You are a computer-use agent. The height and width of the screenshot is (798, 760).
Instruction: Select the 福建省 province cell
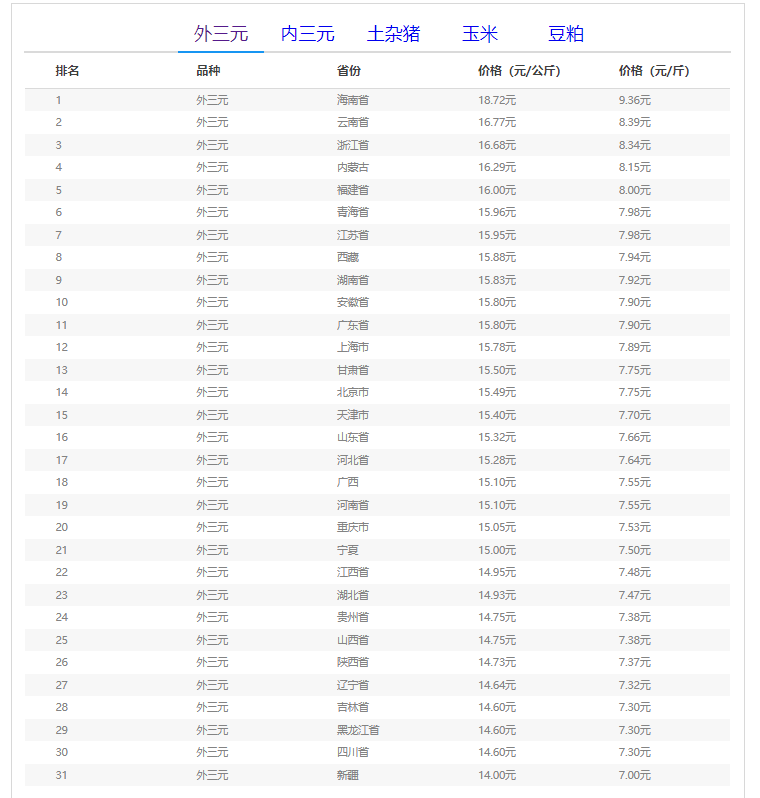[x=353, y=190]
